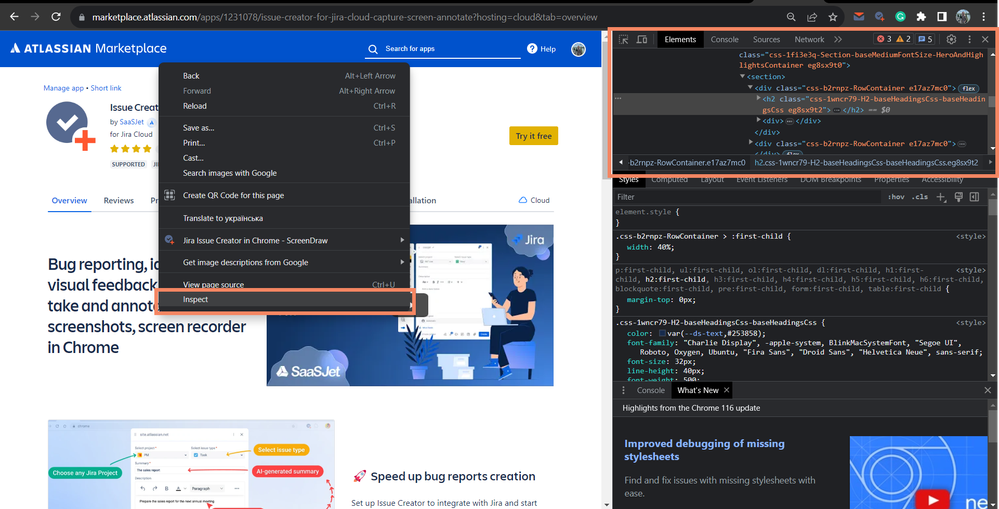The width and height of the screenshot is (999, 509).
Task: Open the Atlassian Marketplace logo link
Action: click(x=89, y=48)
